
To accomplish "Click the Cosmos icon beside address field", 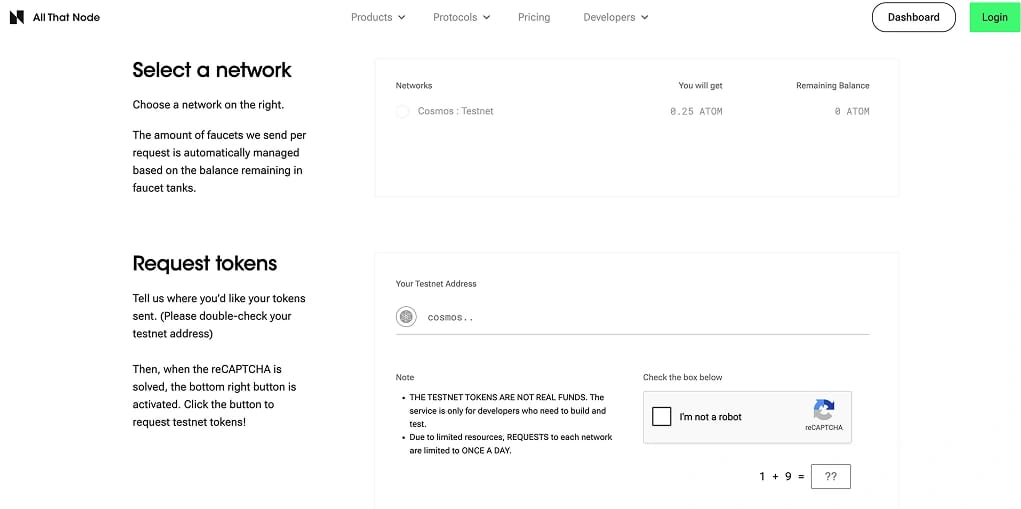I will click(406, 317).
